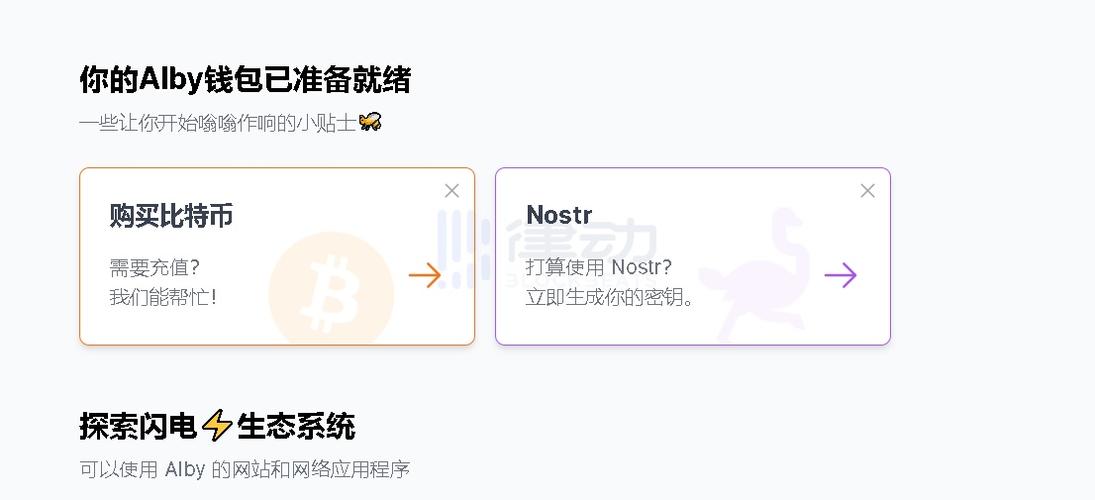This screenshot has height=500, width=1095.
Task: Open the 购买比特币 card title
Action: (171, 215)
